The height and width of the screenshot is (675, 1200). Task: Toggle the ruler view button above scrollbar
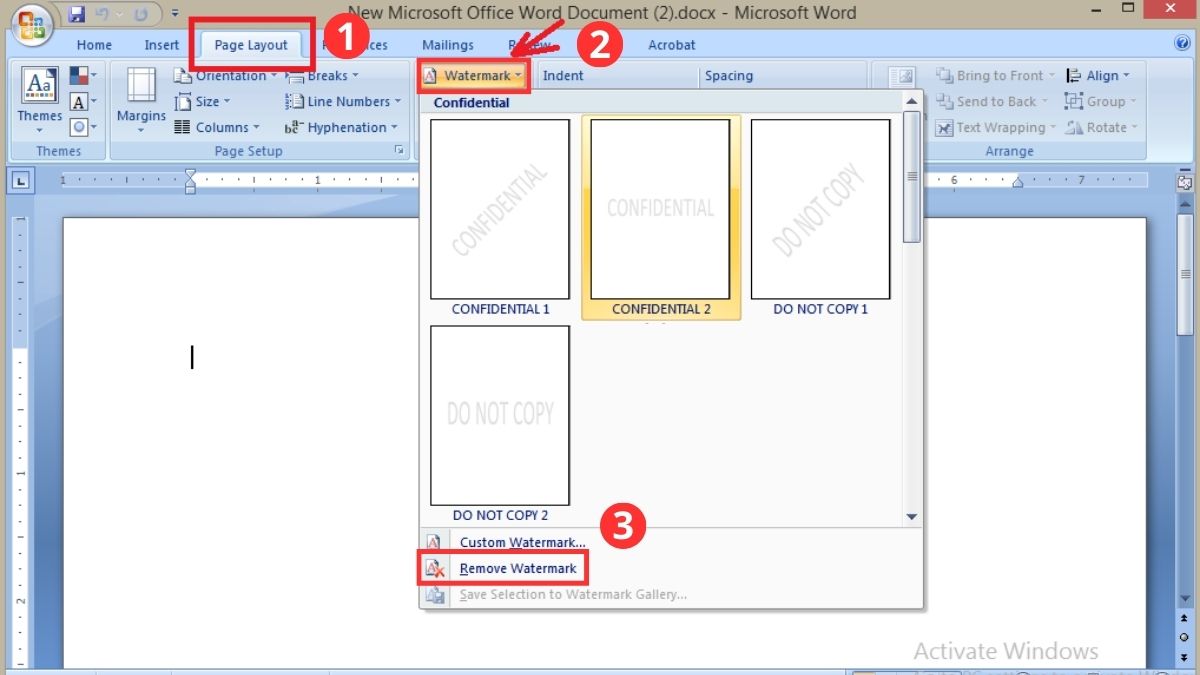[1185, 183]
